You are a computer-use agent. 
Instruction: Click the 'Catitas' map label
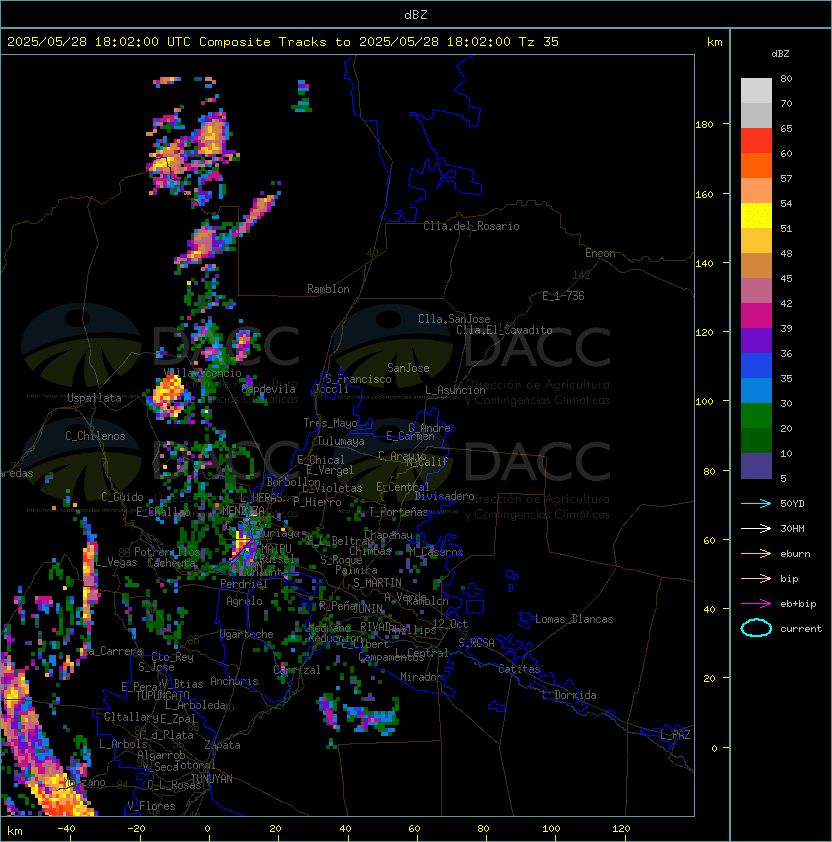pyautogui.click(x=519, y=669)
